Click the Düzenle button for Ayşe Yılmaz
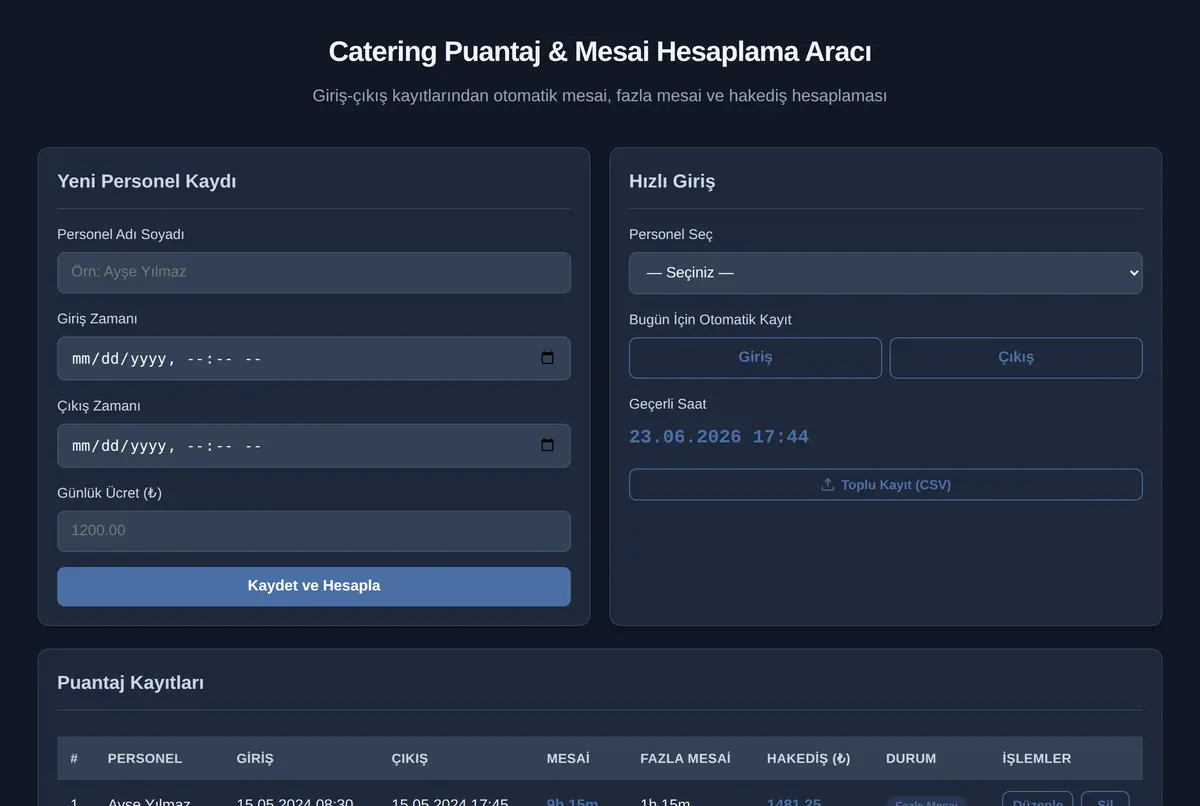This screenshot has height=806, width=1200. click(1037, 798)
